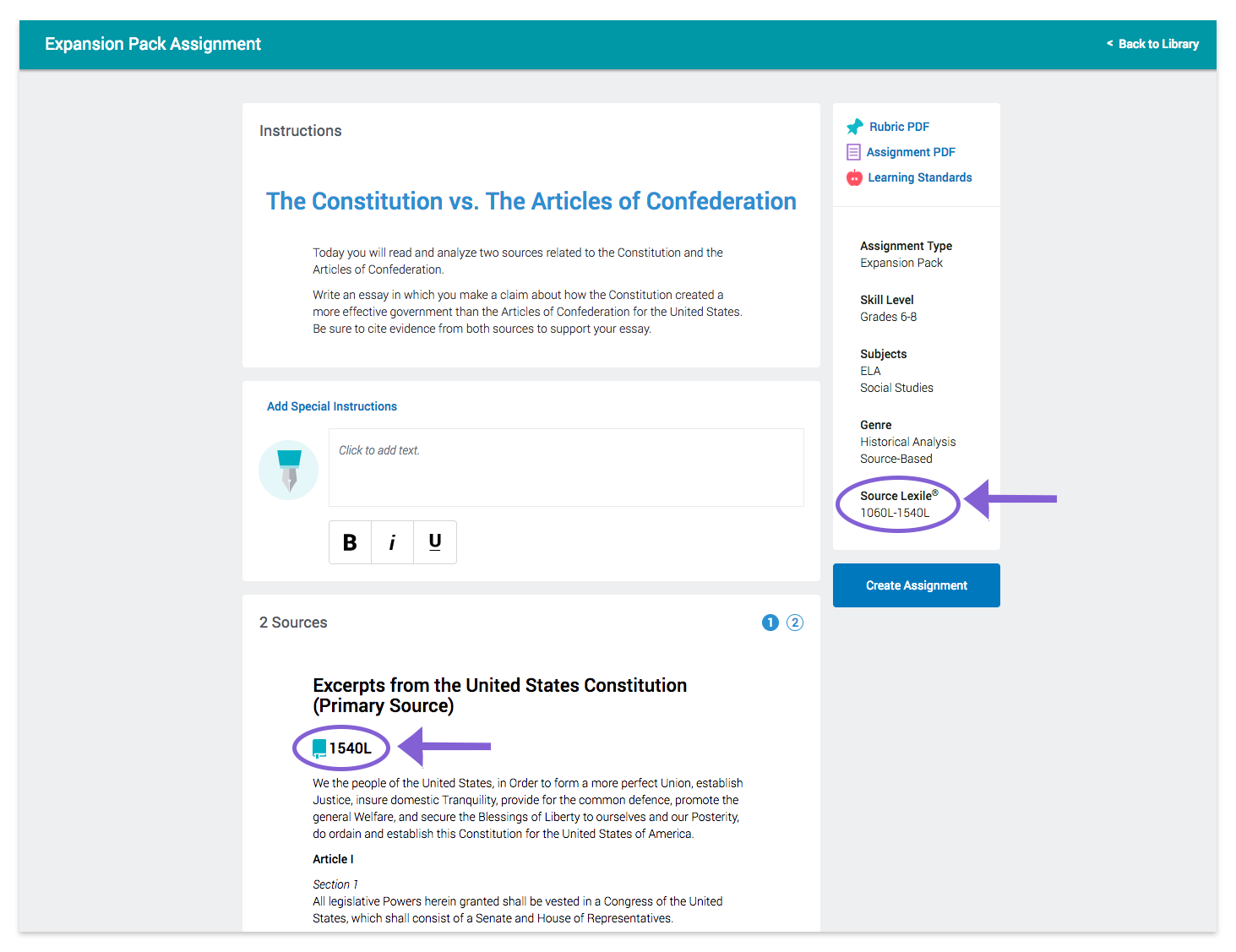Viewport: 1236px width, 952px height.
Task: Open the Learning Standards link
Action: click(x=920, y=177)
